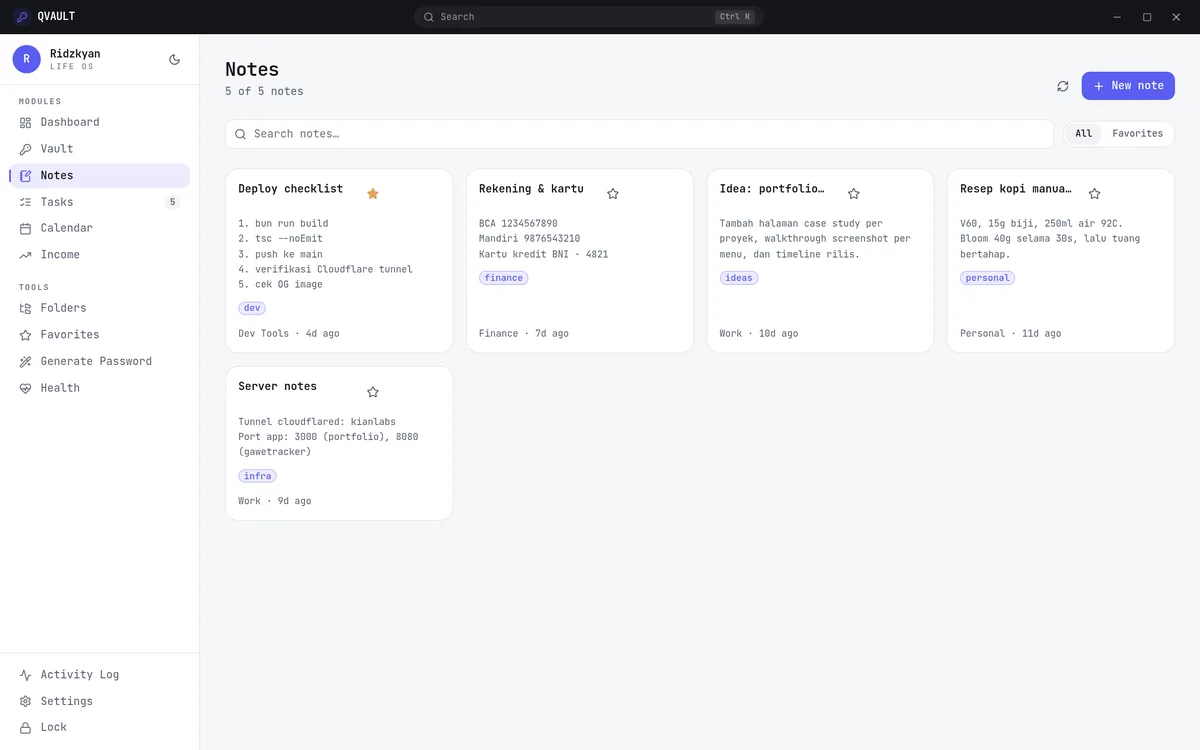Screen dimensions: 1200x750
Task: Open the Tasks module
Action: pos(100,202)
